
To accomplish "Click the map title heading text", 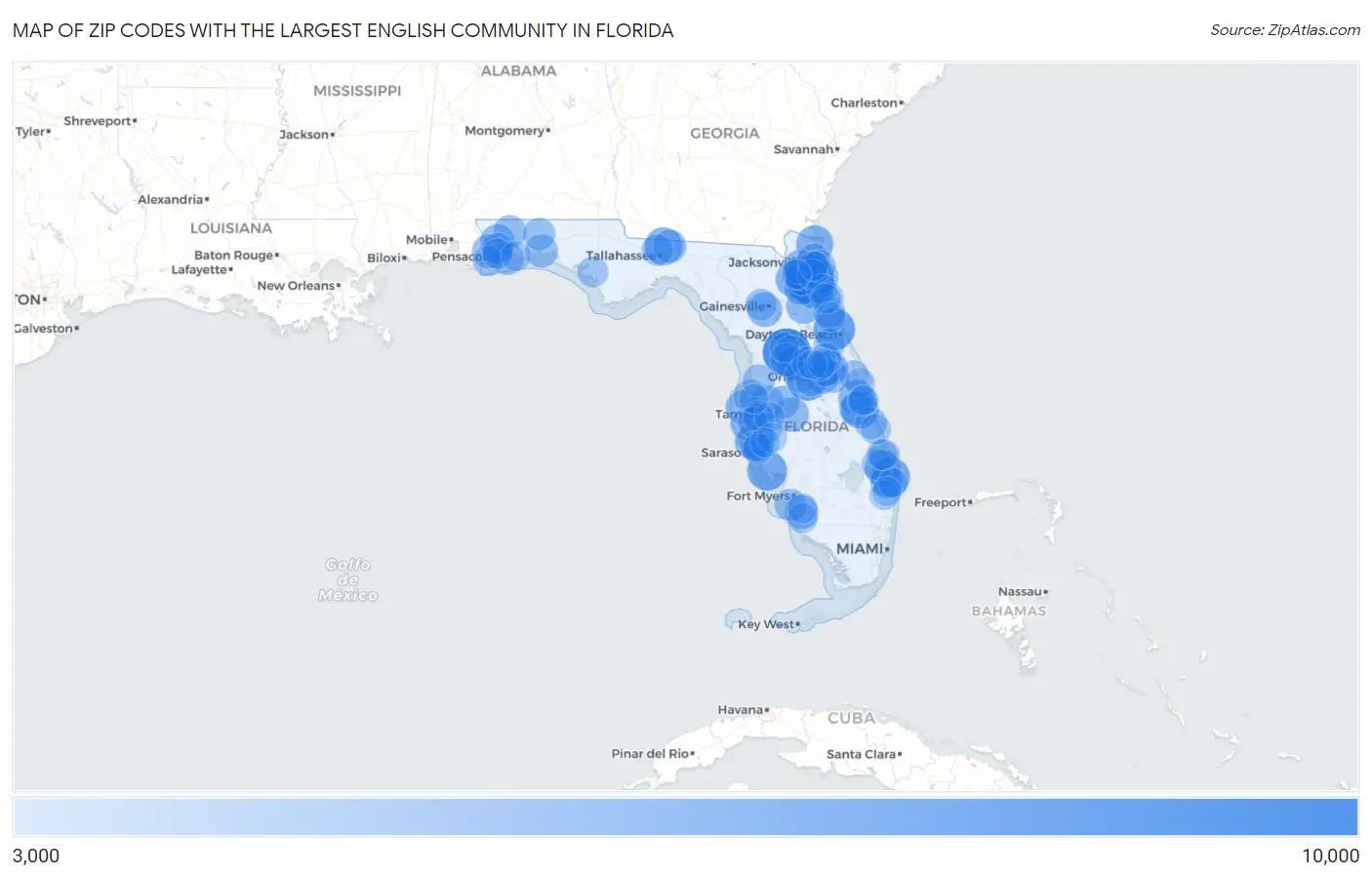I will (343, 30).
